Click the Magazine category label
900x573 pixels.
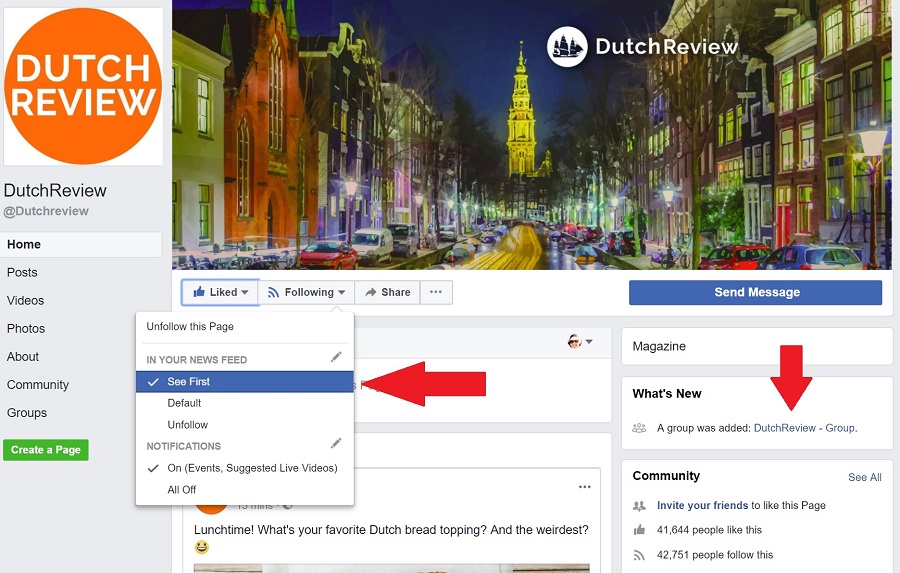[x=659, y=347]
